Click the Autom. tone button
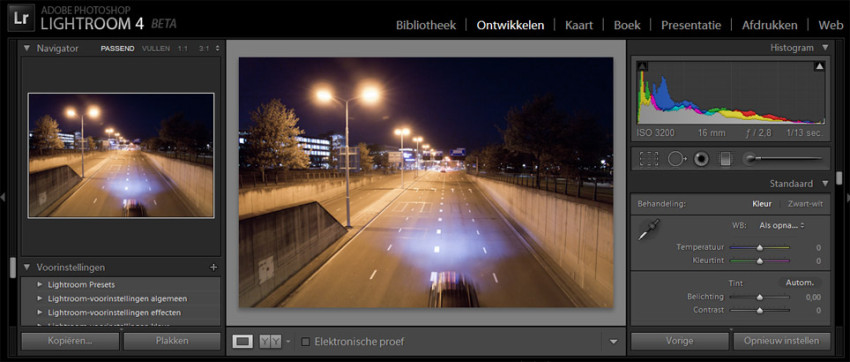 point(800,282)
